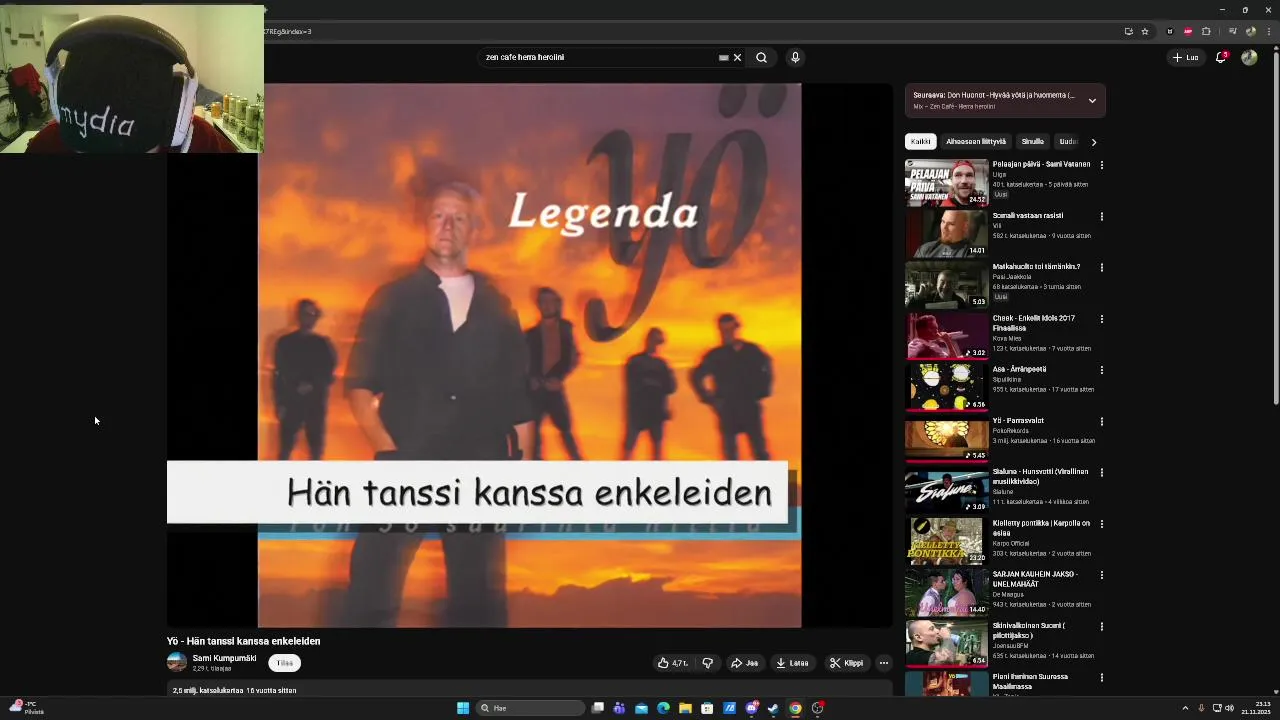
Task: Open Skinivalkoinen Suomi video title
Action: (1029, 630)
